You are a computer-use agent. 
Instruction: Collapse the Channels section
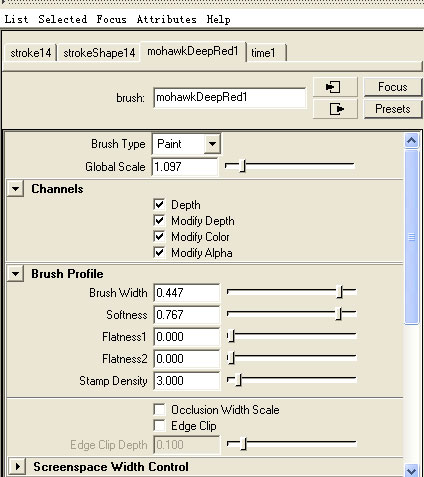click(x=15, y=189)
